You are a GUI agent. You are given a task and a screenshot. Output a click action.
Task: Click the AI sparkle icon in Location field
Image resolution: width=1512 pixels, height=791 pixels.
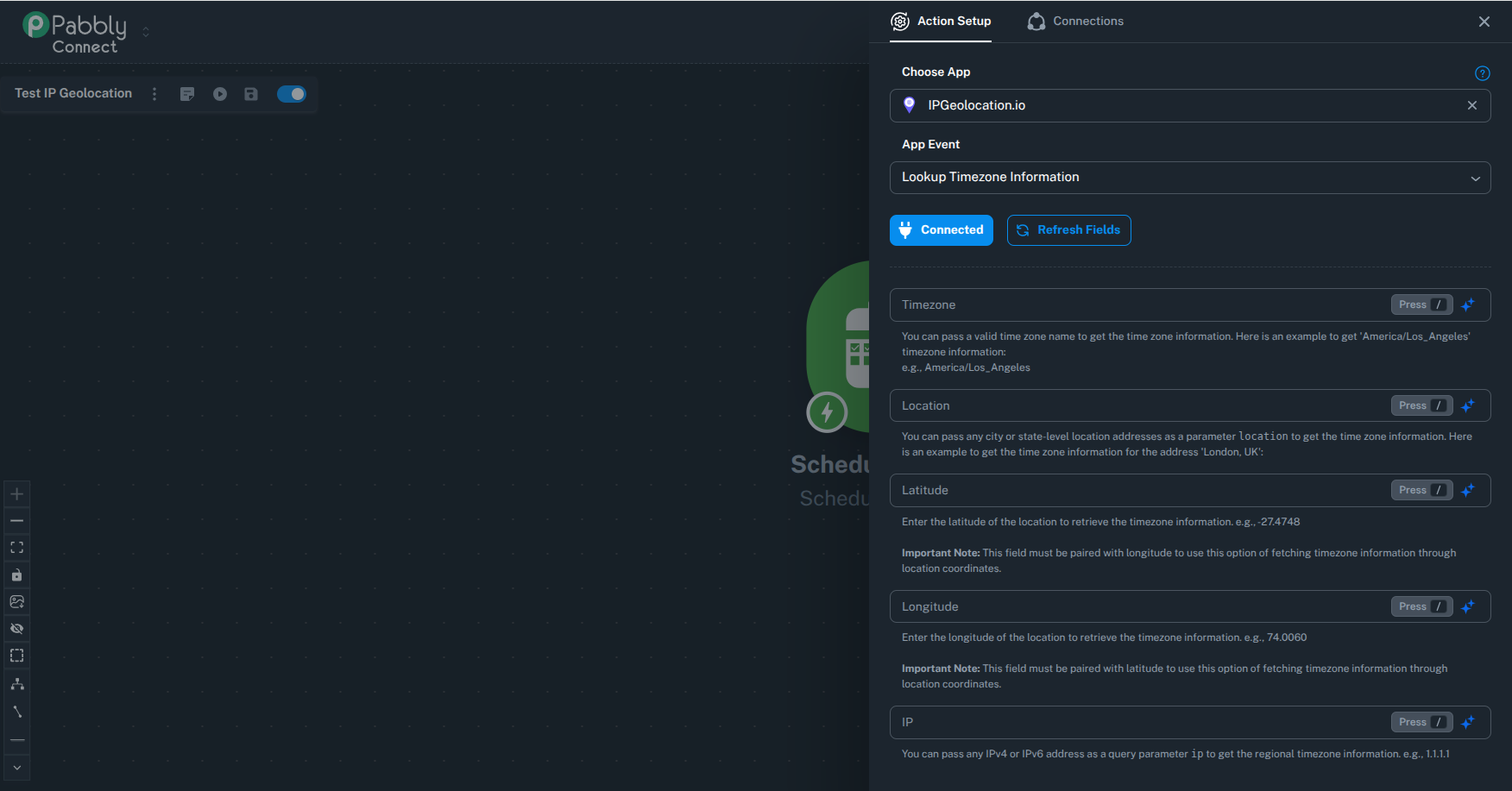1468,405
